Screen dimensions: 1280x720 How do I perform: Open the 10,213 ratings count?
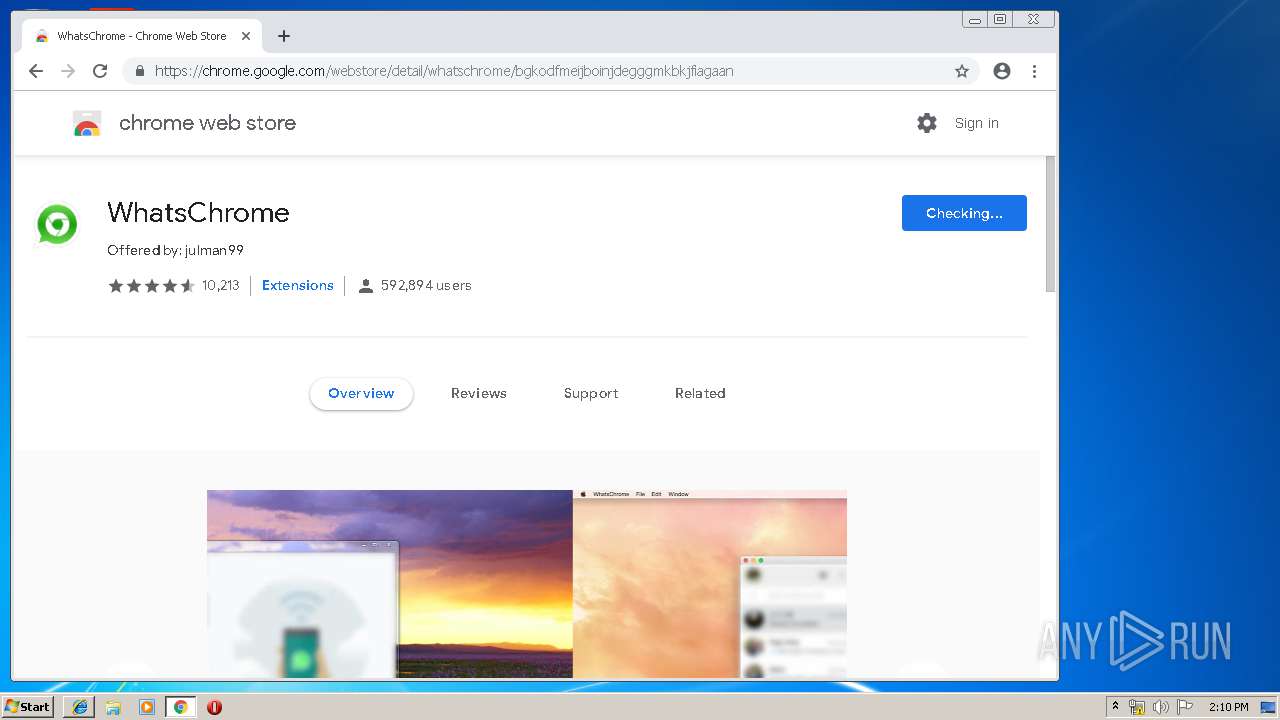(x=221, y=285)
